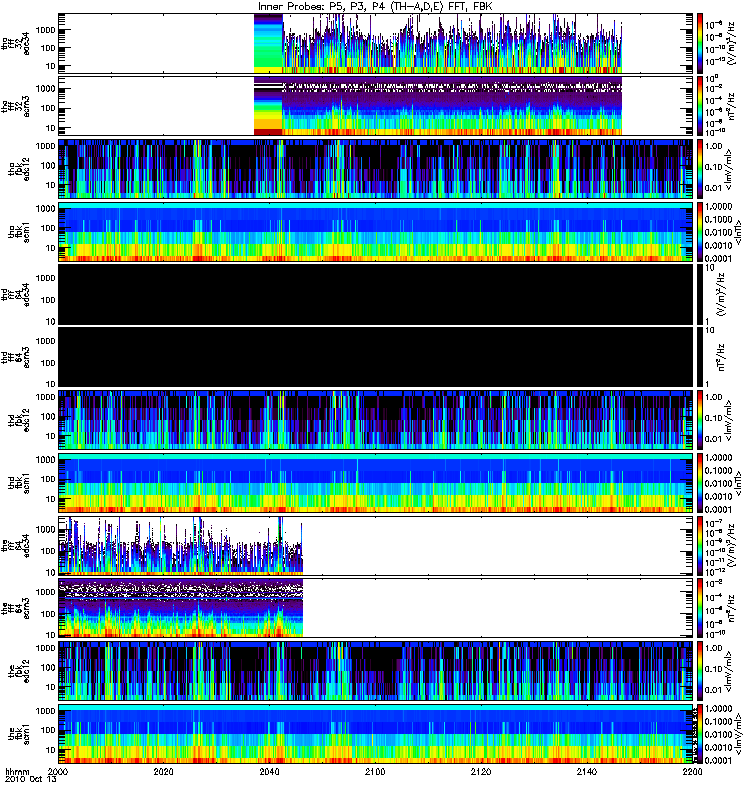Viewport: 750px width, 800px height.
Task: Click the the fff 64 edc34 spectrogram panel
Action: pyautogui.click(x=376, y=545)
